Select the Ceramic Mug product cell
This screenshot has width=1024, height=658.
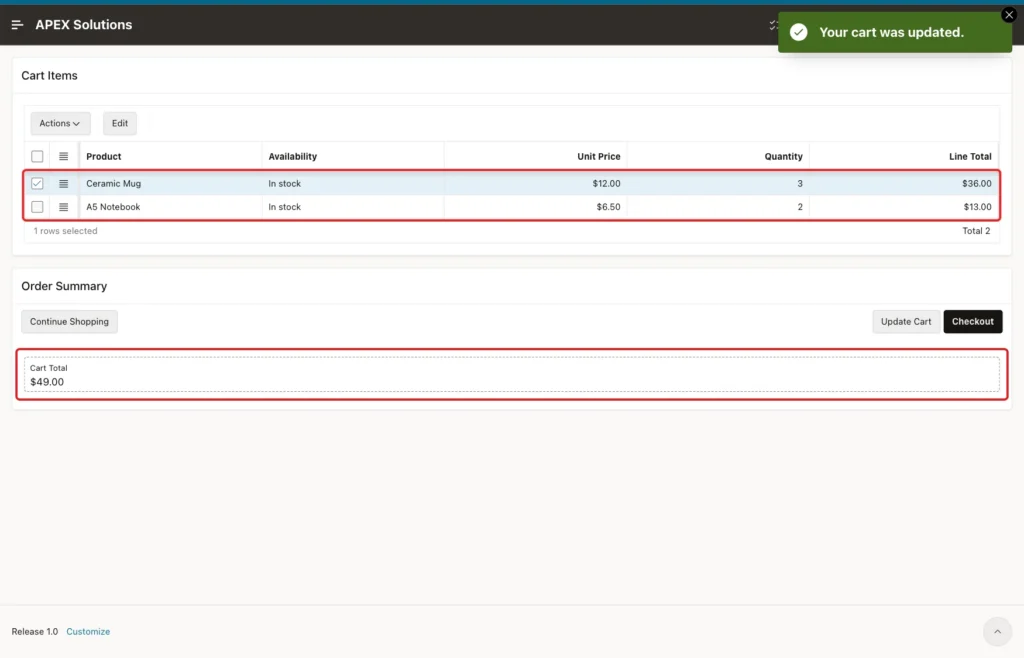point(170,184)
